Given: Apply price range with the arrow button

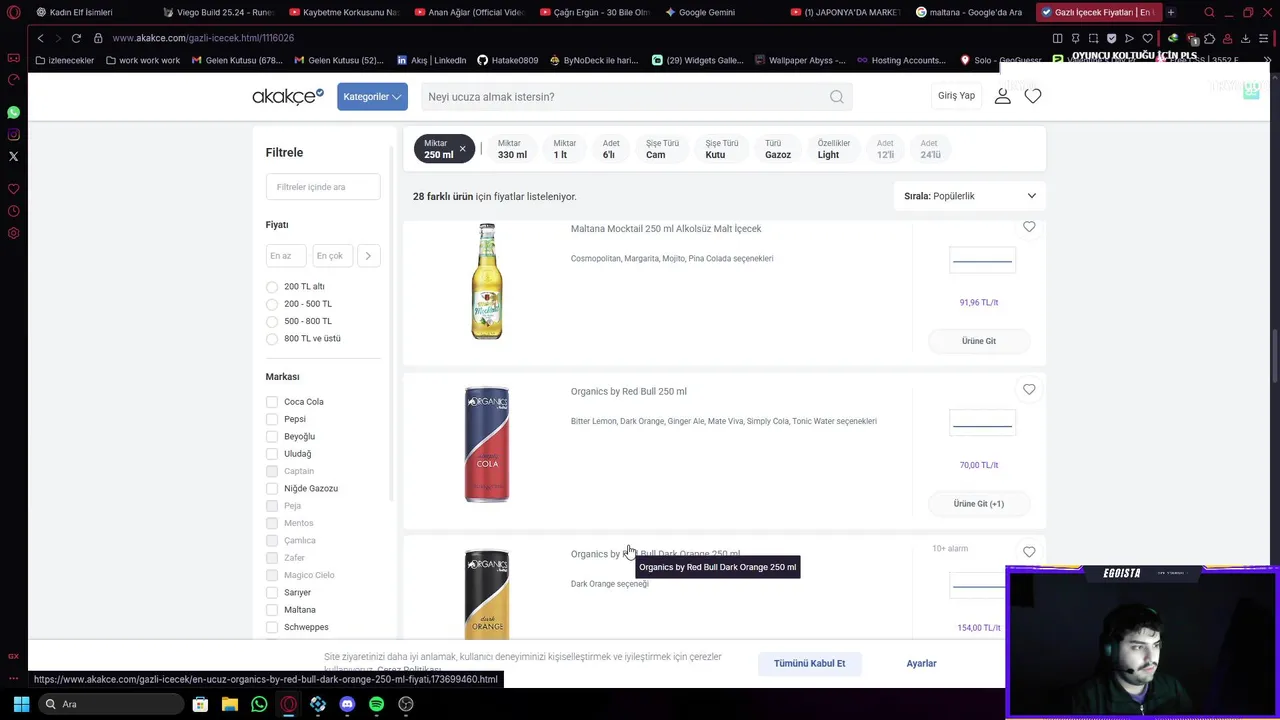Looking at the screenshot, I should [x=368, y=256].
